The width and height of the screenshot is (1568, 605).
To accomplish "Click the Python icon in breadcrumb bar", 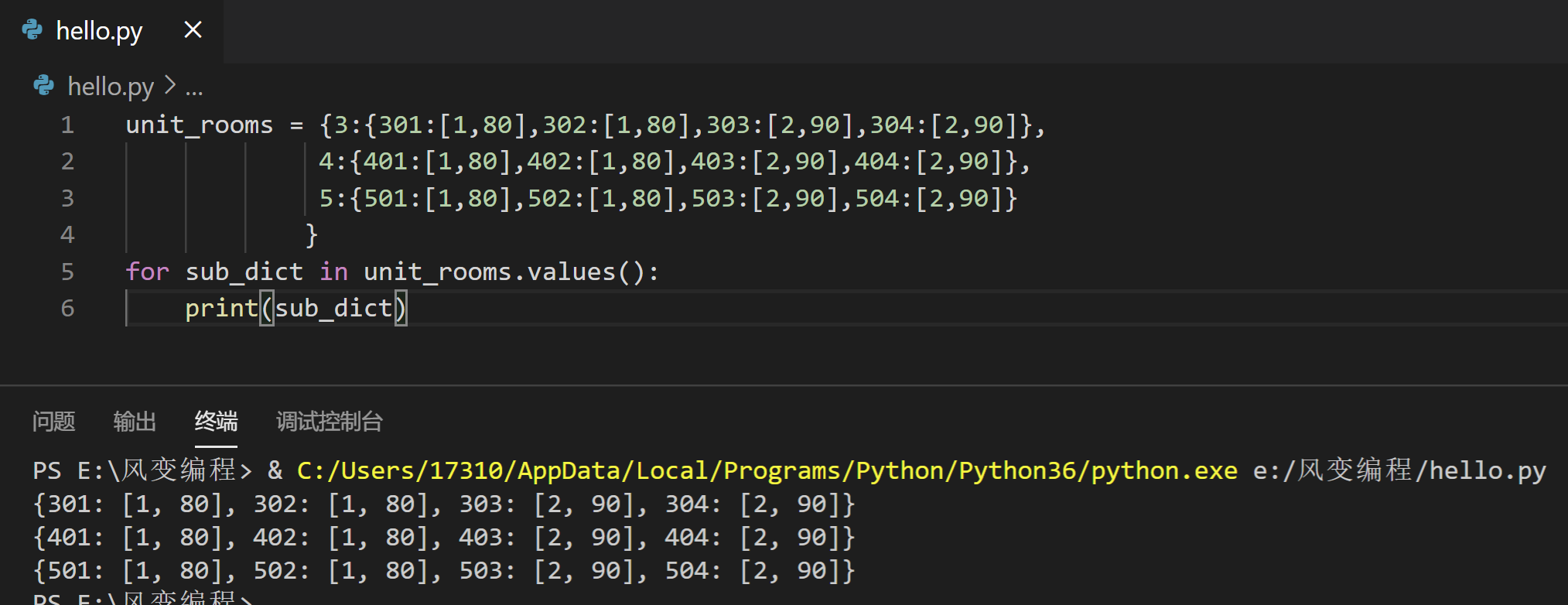I will click(44, 85).
